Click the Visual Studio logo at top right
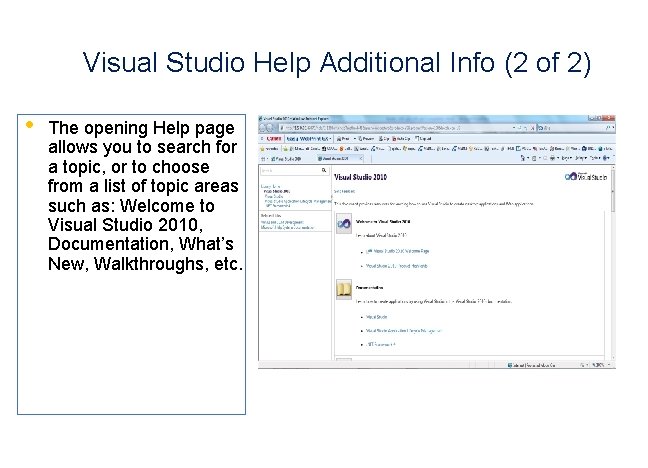 [586, 177]
